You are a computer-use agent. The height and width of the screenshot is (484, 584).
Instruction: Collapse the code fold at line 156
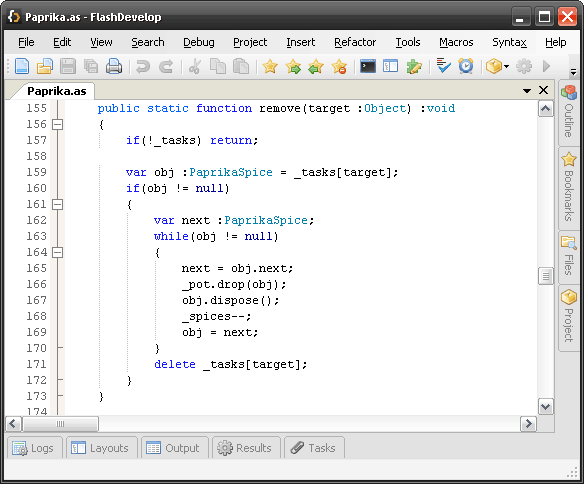[57, 124]
